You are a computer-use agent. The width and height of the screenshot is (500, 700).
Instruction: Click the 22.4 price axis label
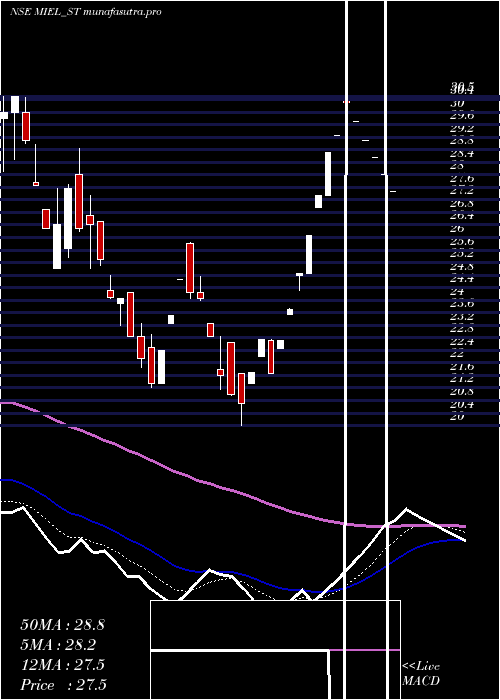[462, 342]
